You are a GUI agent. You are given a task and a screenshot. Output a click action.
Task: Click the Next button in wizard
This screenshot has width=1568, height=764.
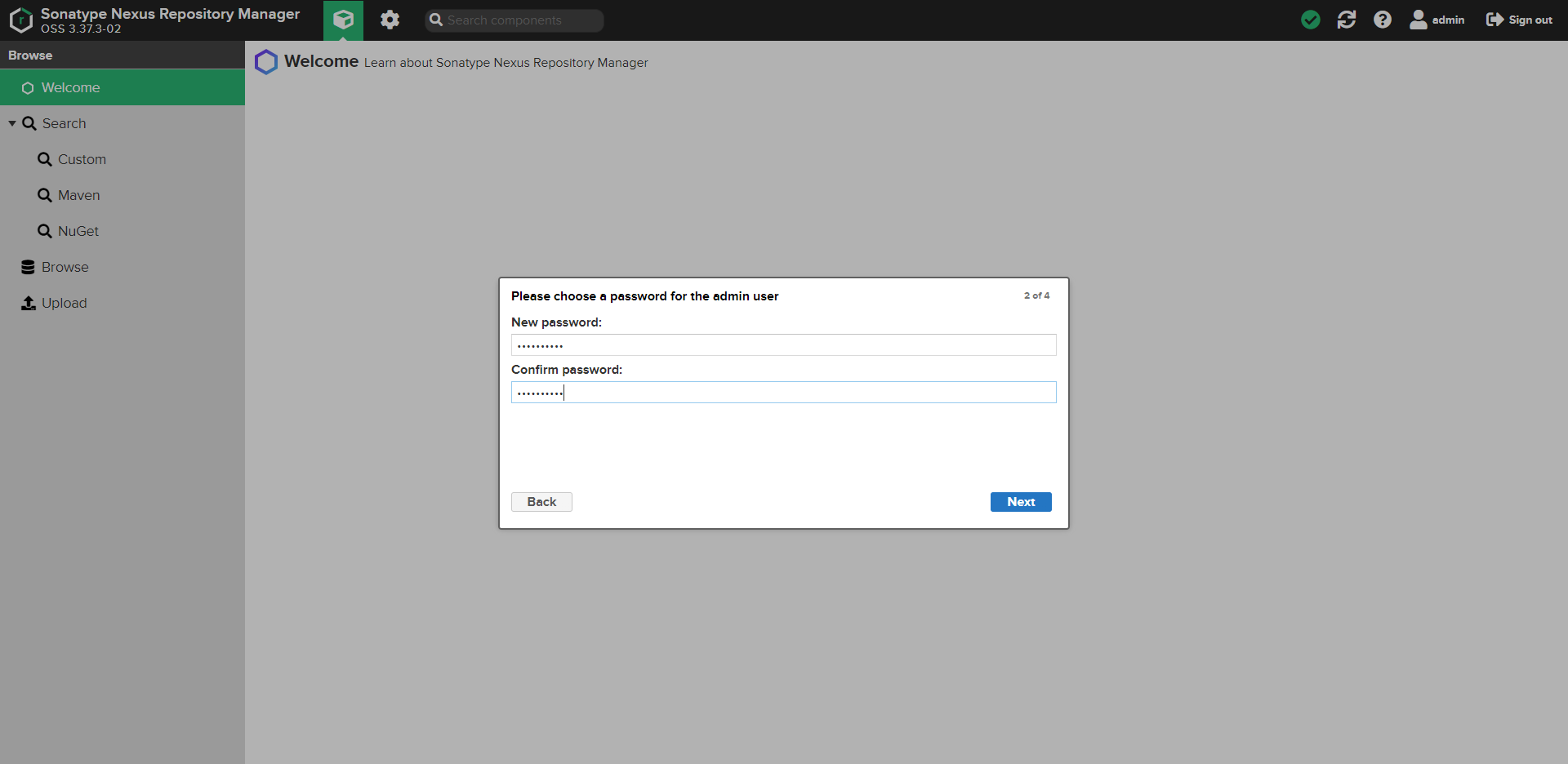click(1021, 502)
